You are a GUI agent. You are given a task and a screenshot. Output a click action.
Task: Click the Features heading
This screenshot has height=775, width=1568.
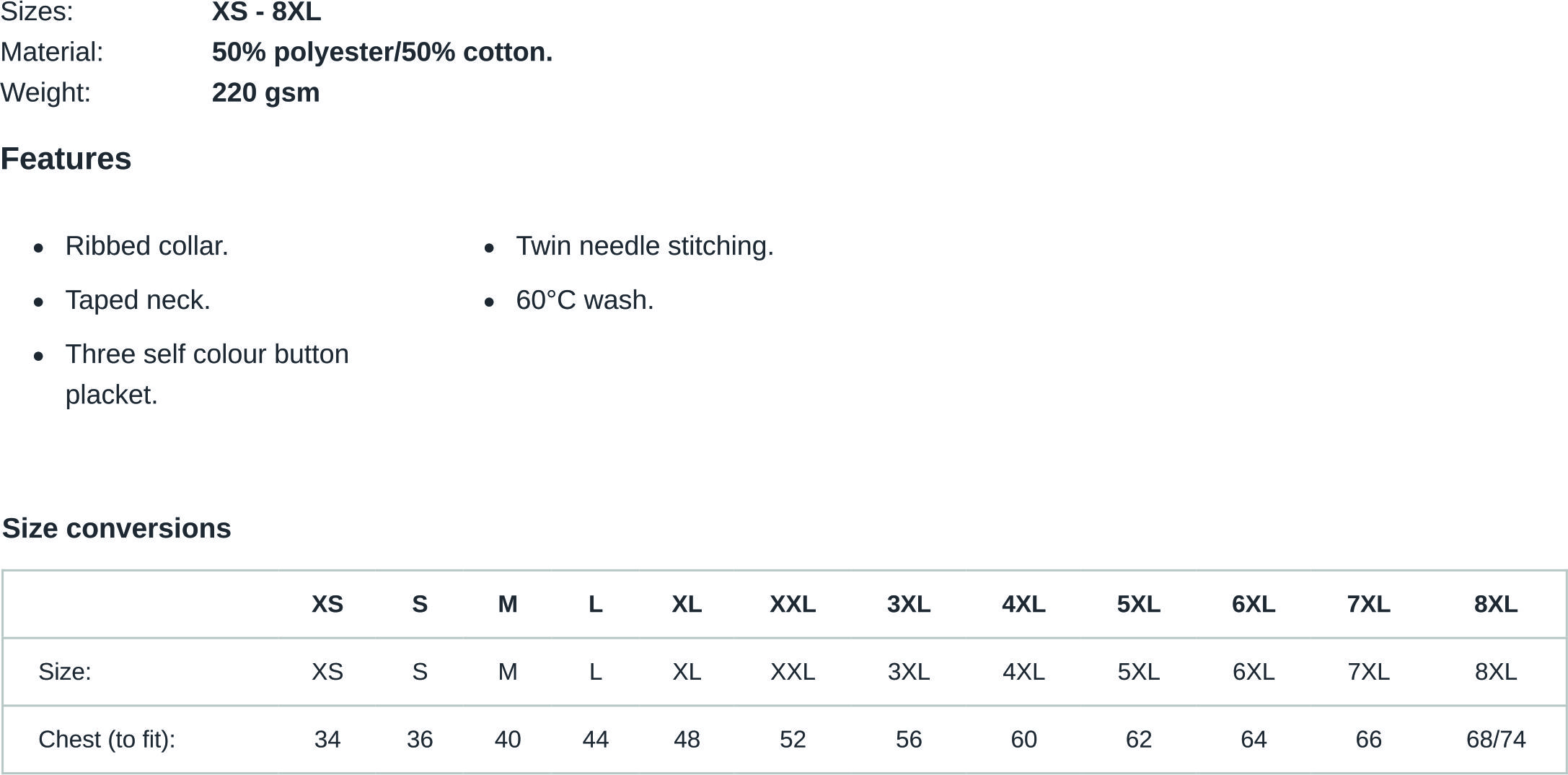pos(66,159)
